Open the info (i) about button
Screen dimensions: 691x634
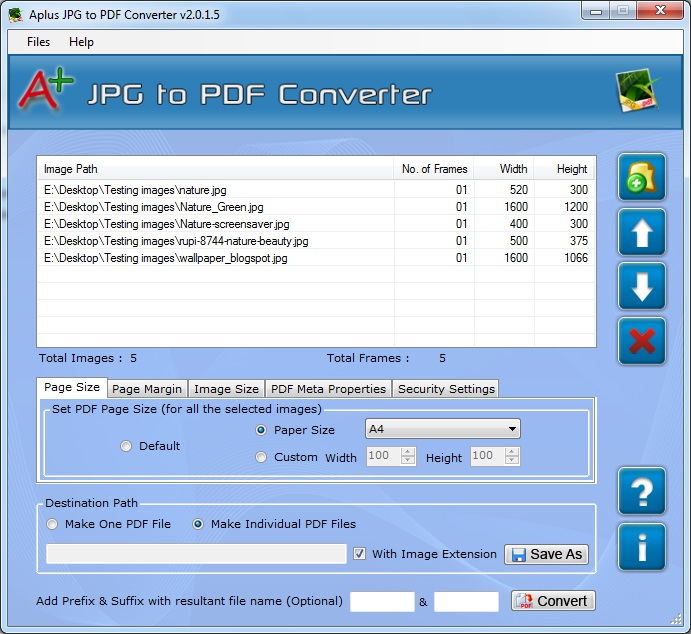[x=642, y=547]
